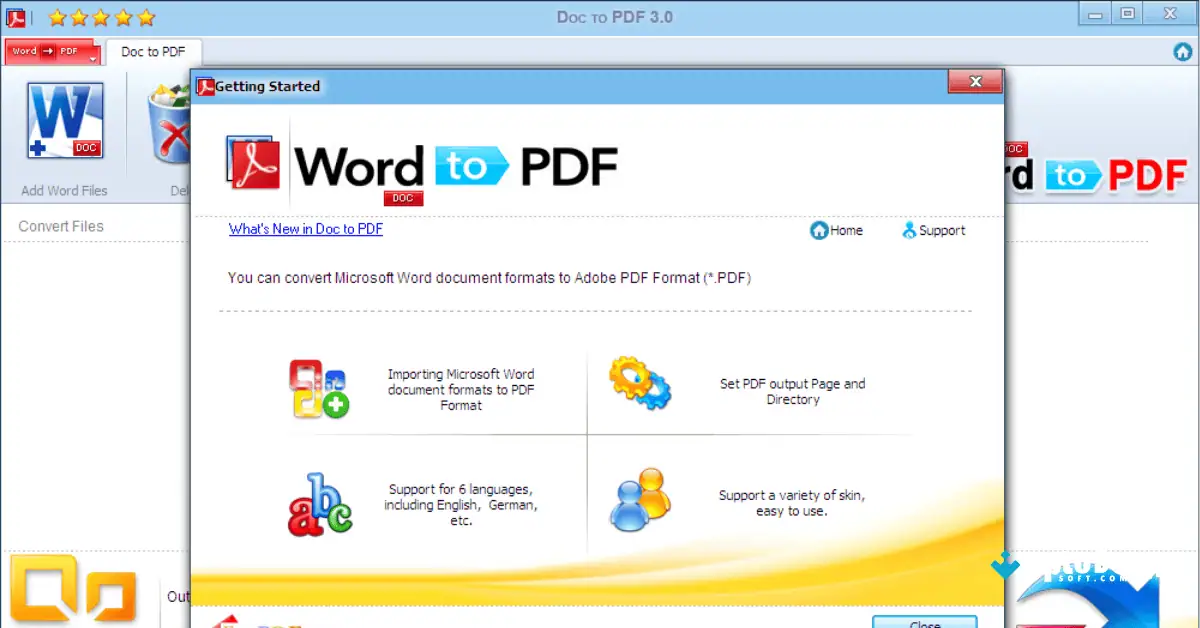
Task: Click the Add Word Files icon
Action: click(64, 120)
